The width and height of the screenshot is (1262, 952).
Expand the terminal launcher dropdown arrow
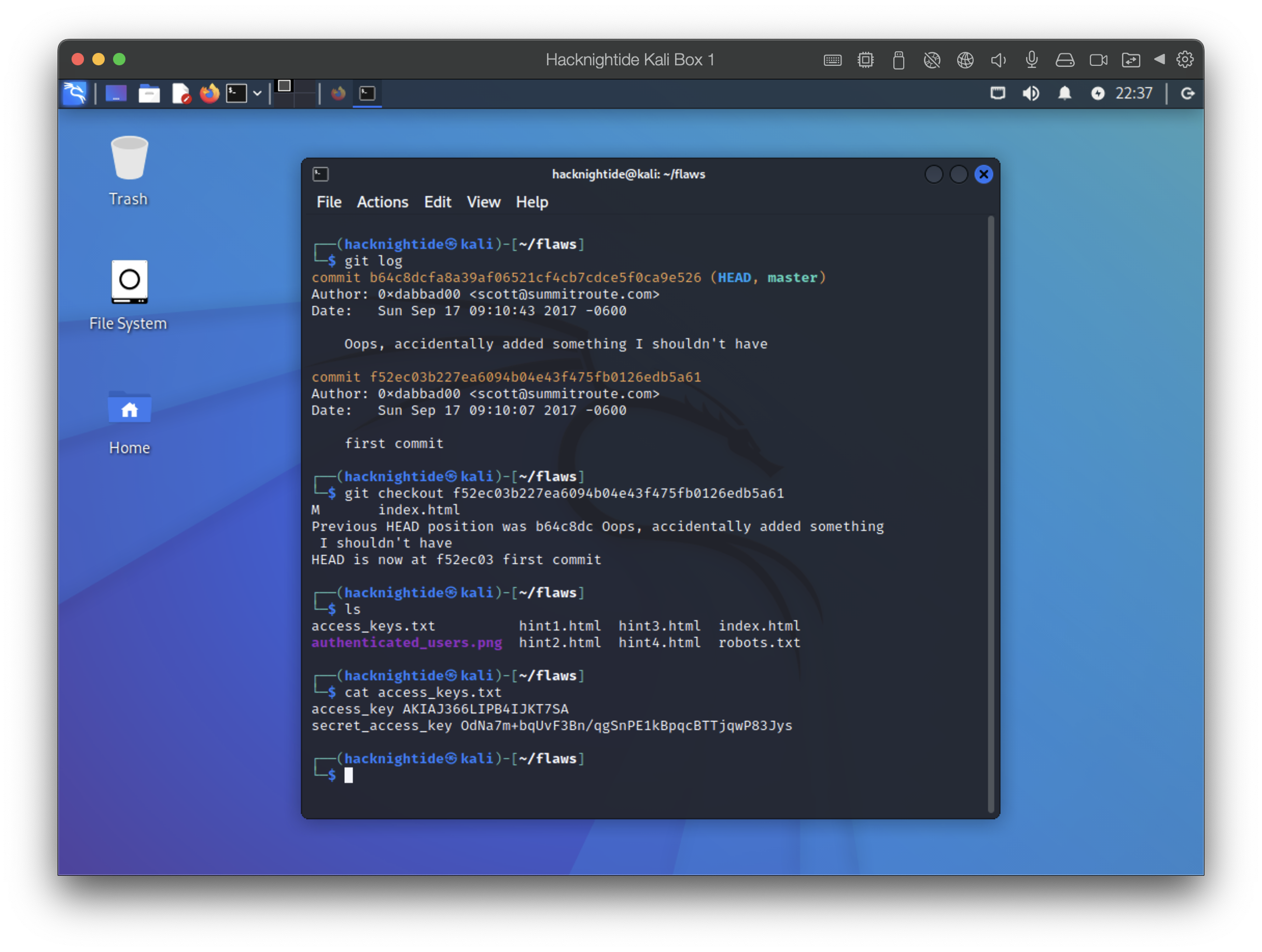(x=257, y=93)
